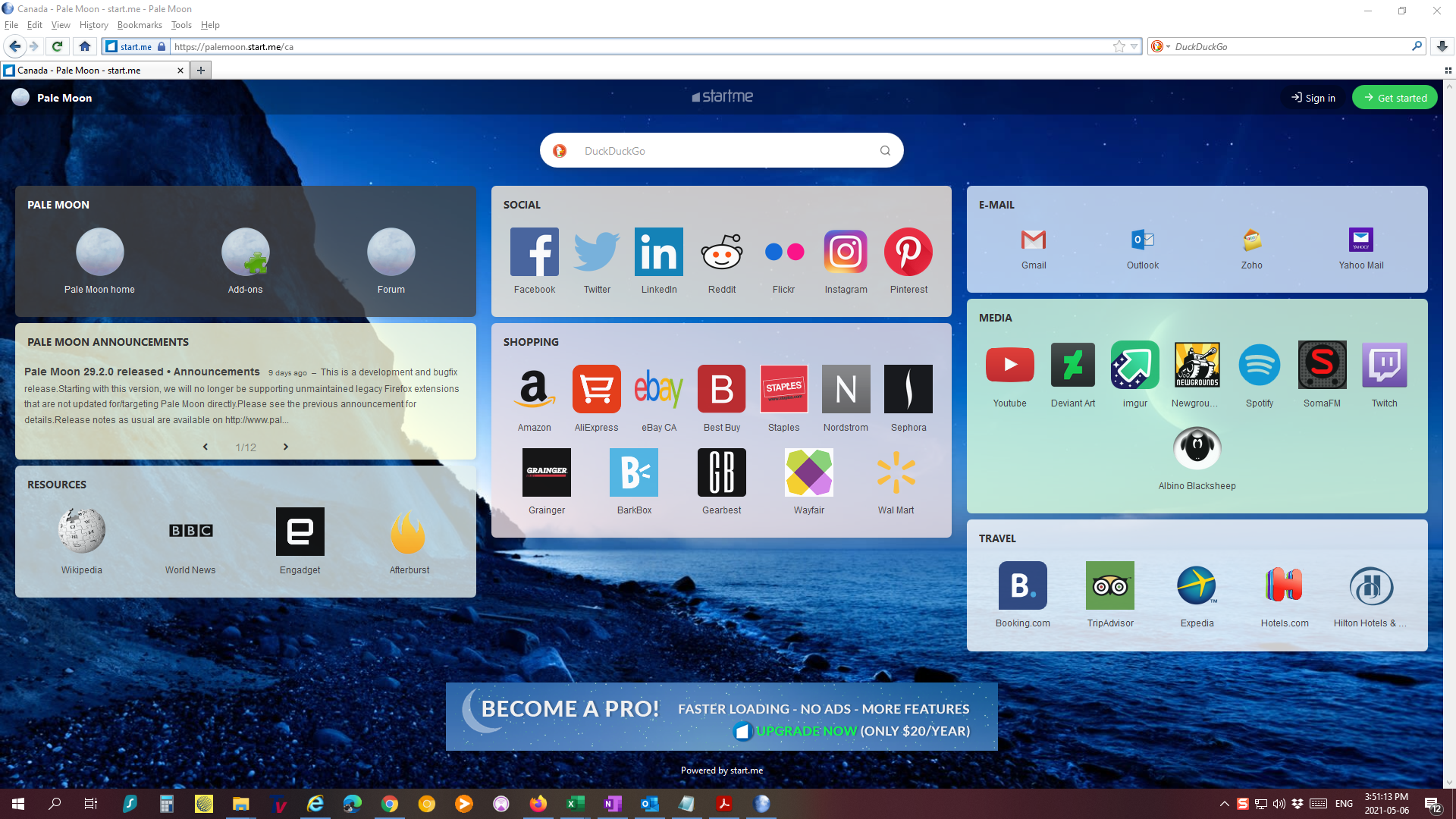
Task: Open the Expedia globe icon
Action: 1197,585
